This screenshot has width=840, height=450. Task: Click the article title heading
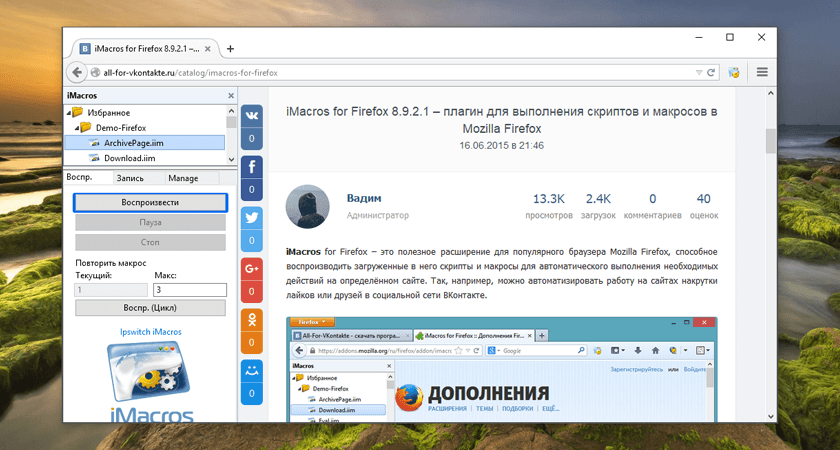tap(501, 120)
